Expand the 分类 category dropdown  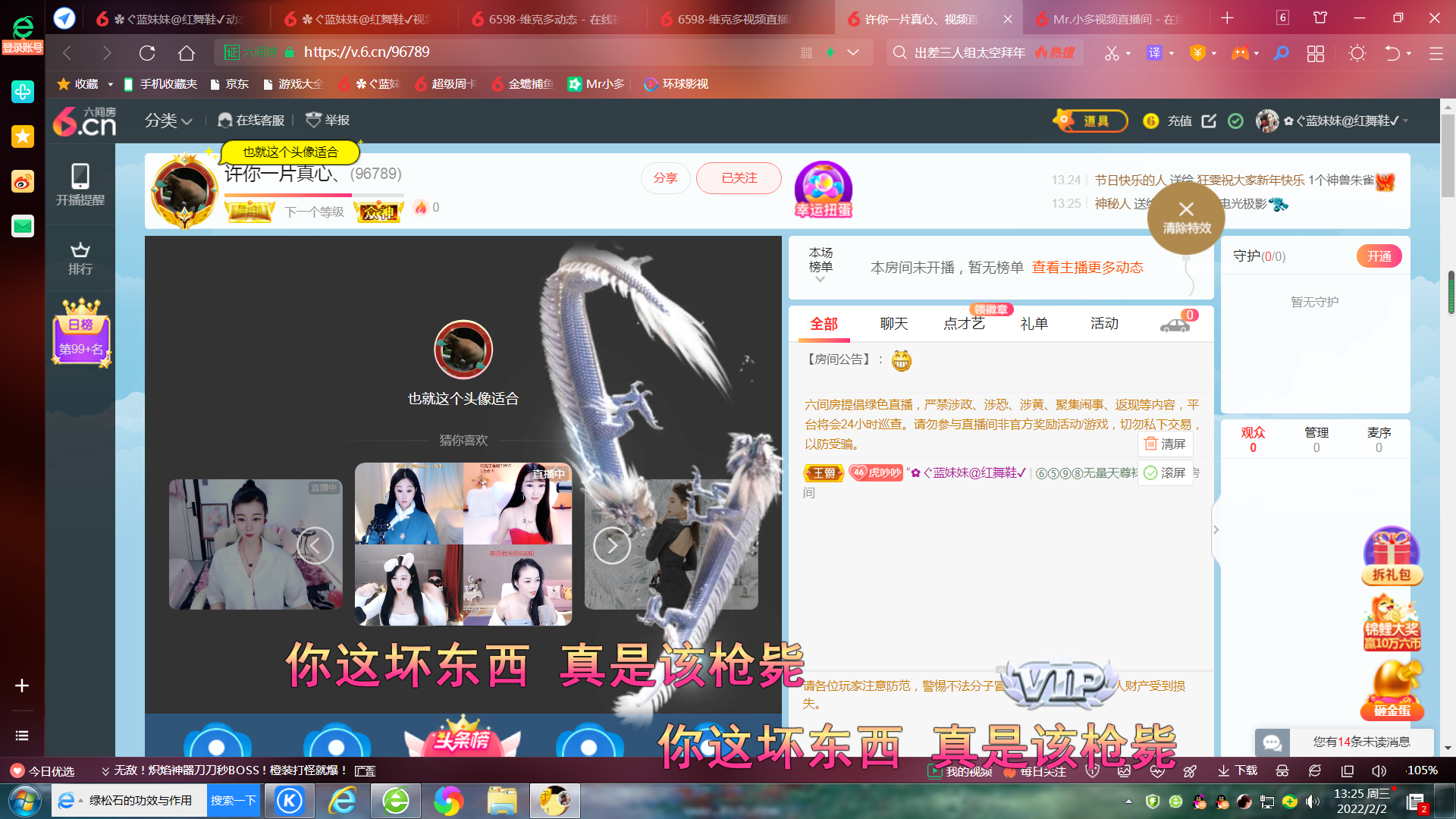[168, 121]
